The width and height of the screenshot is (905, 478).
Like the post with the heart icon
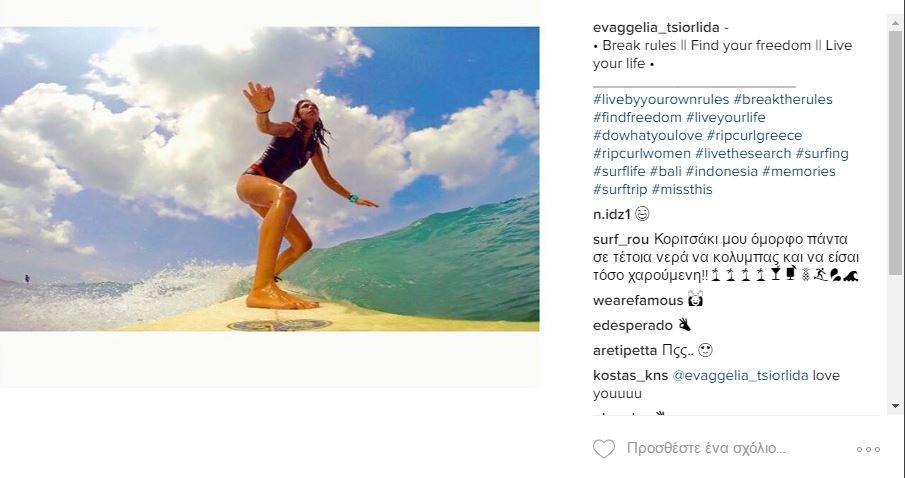coord(604,449)
